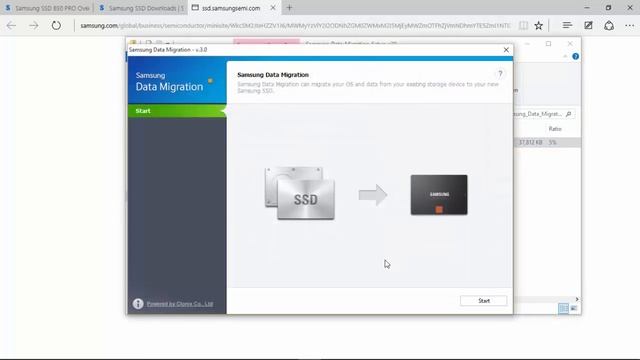Viewport: 640px width, 360px height.
Task: Switch the background Explorer window to details view
Action: 563,309
